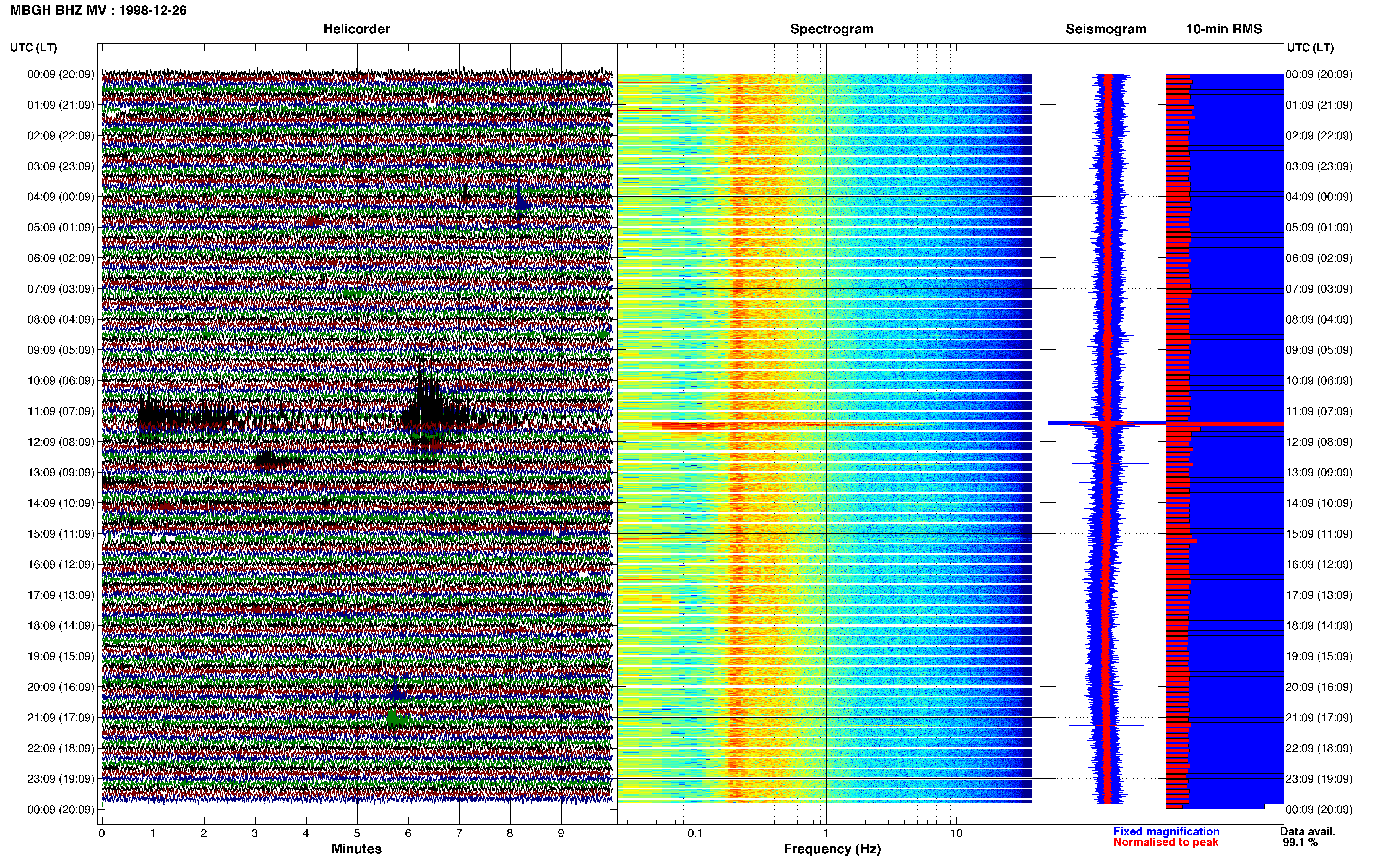Click the 'UTC (LT)' label beside Helicorder

(x=33, y=48)
